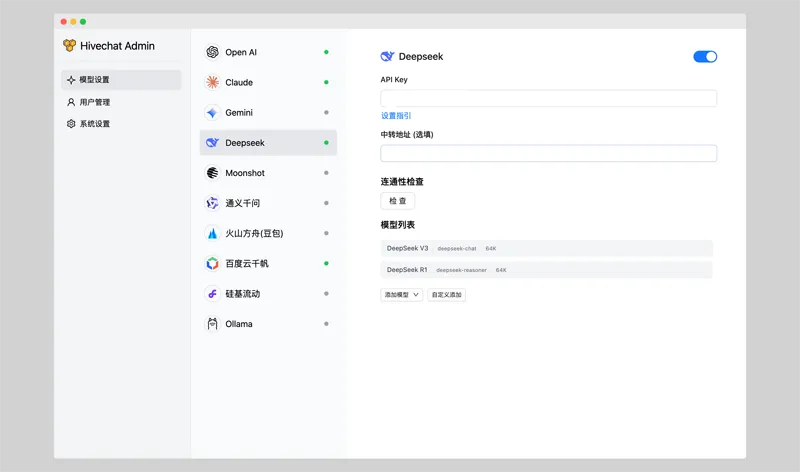Viewport: 800px width, 472px height.
Task: Click the 中转地址 input field
Action: point(548,153)
